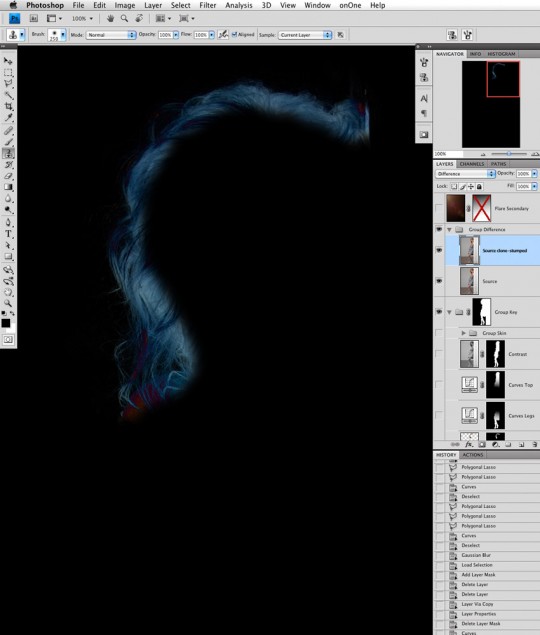540x635 pixels.
Task: Select the 3D Orbit camera tool
Action: [8, 281]
